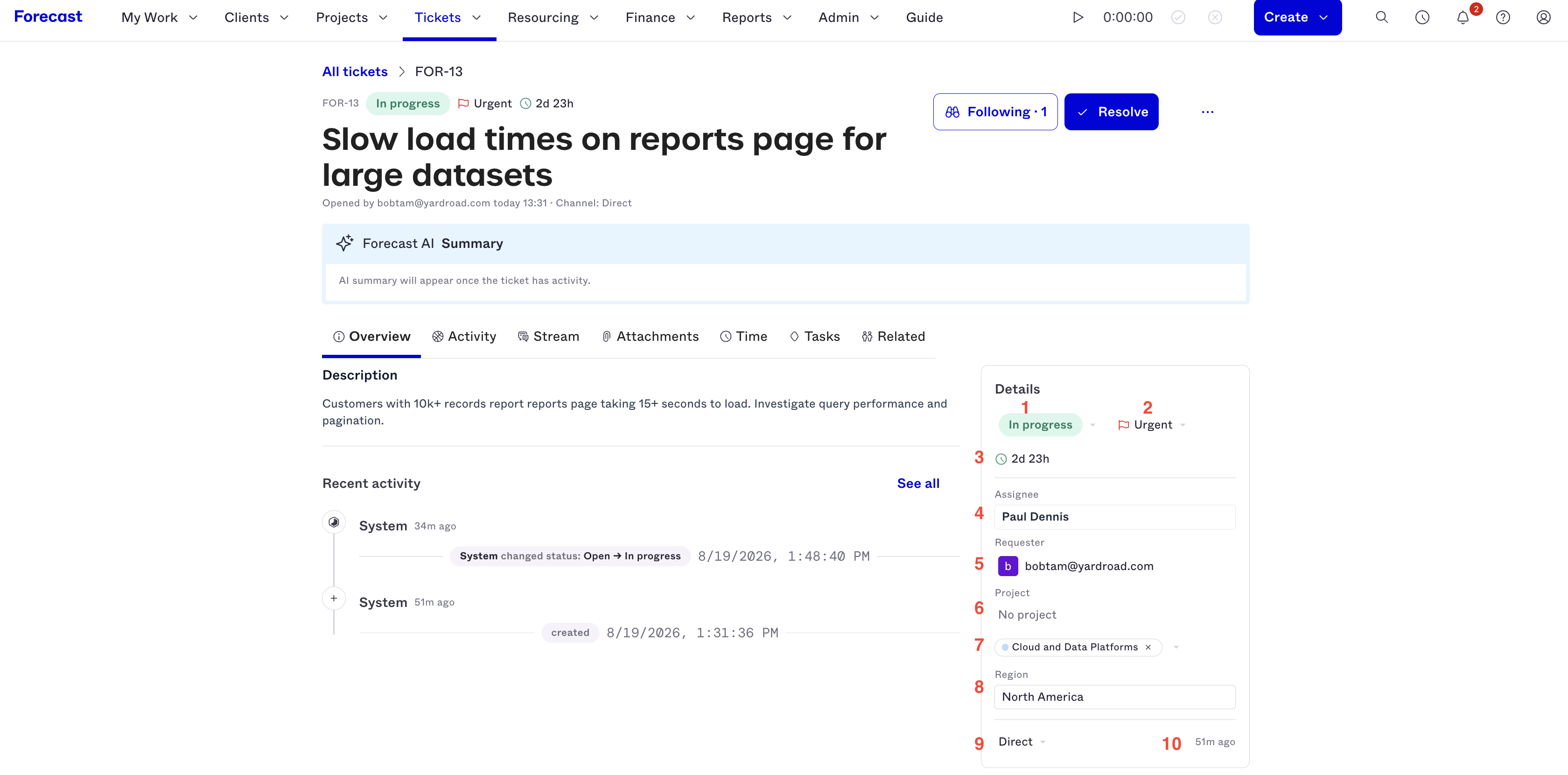Screen dimensions: 1568x775
Task: Expand the Finance menu
Action: coord(660,18)
